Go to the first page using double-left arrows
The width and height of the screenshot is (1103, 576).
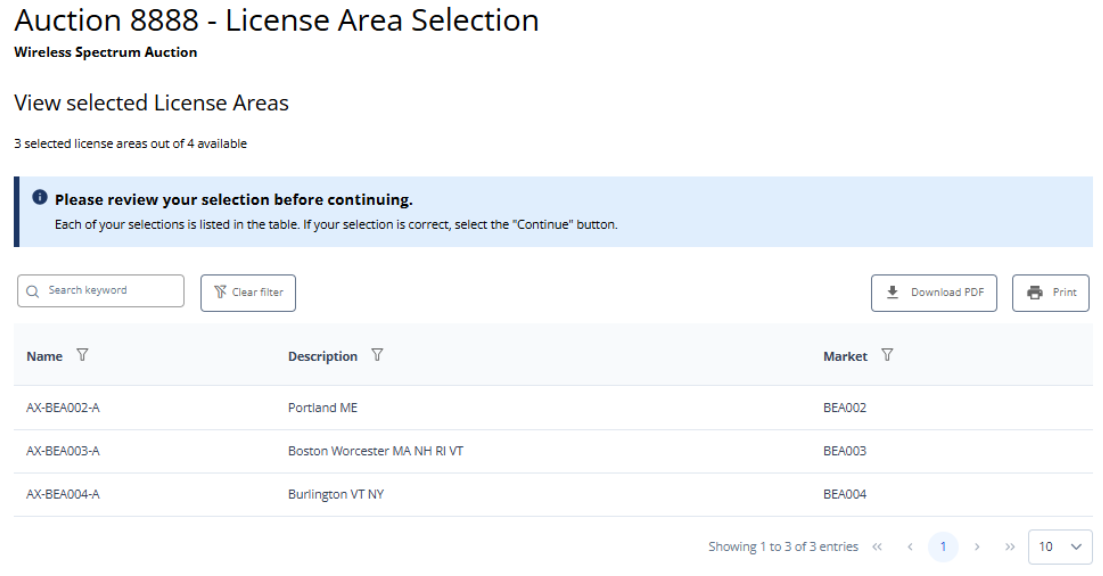pos(877,547)
